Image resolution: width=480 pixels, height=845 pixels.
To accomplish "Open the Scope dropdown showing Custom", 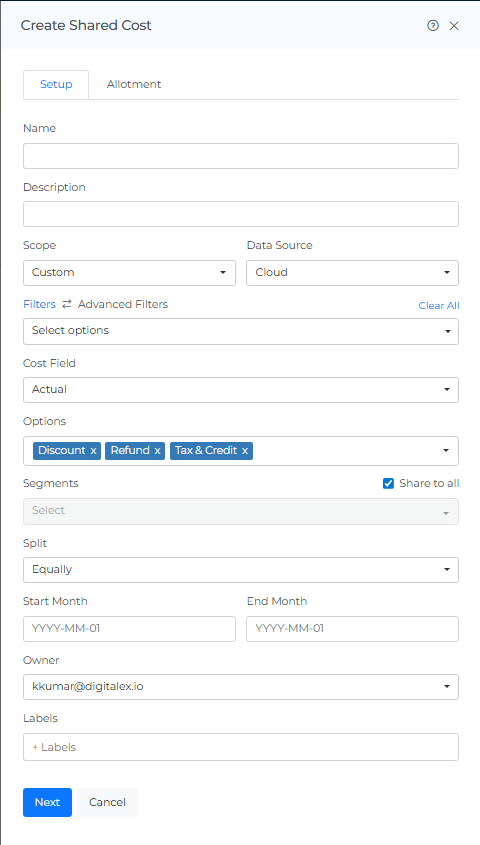I will point(129,273).
